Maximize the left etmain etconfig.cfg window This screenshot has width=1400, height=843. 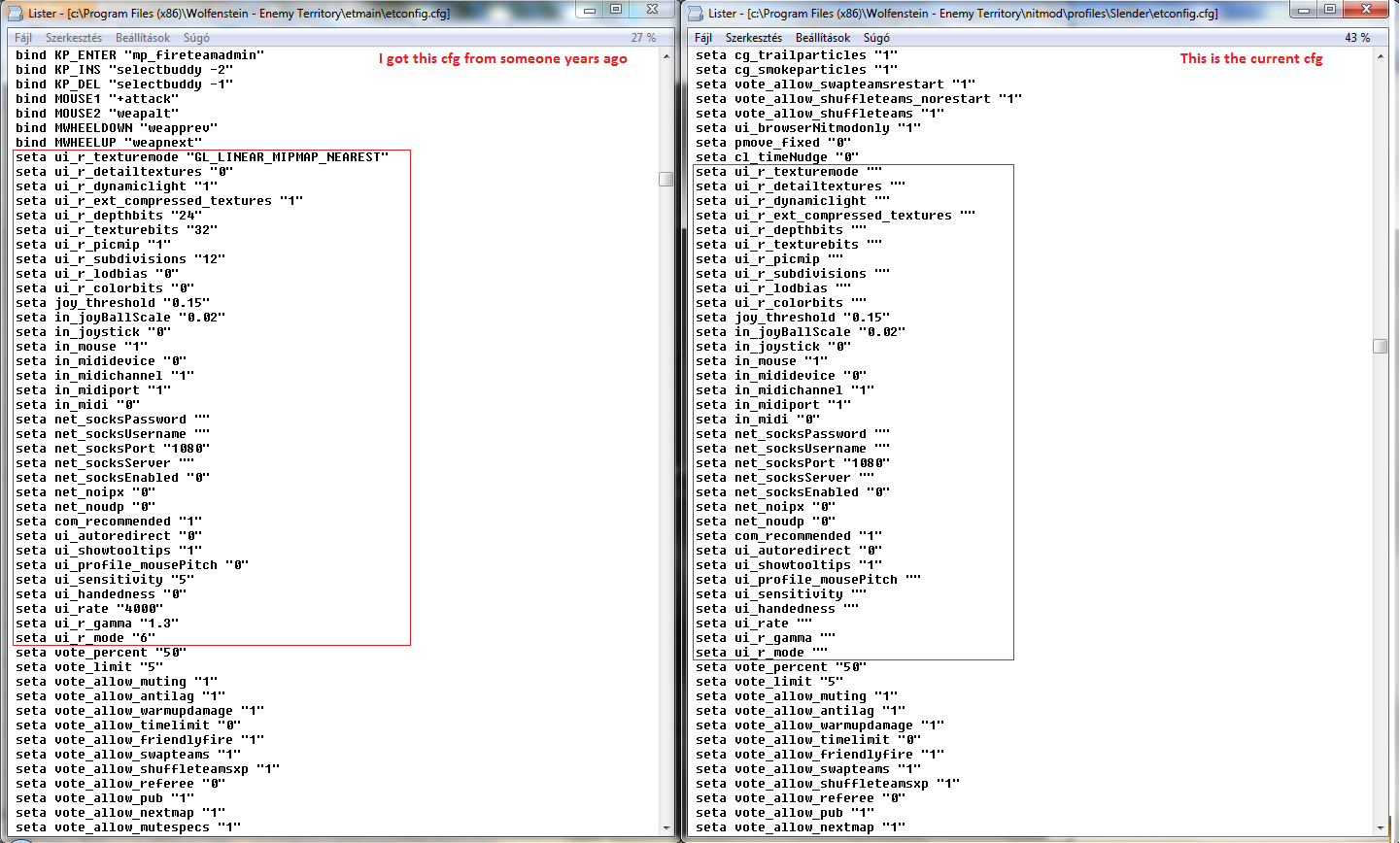(x=616, y=10)
